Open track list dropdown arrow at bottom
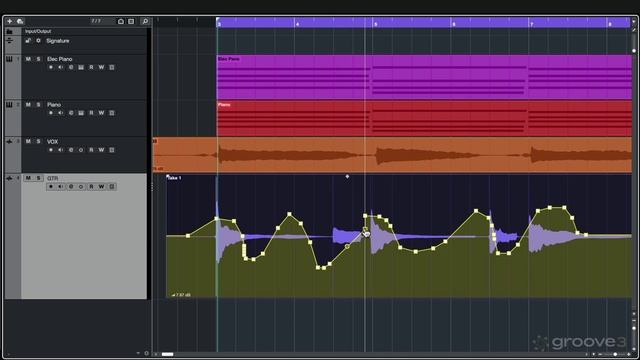The height and width of the screenshot is (360, 640). coord(138,353)
